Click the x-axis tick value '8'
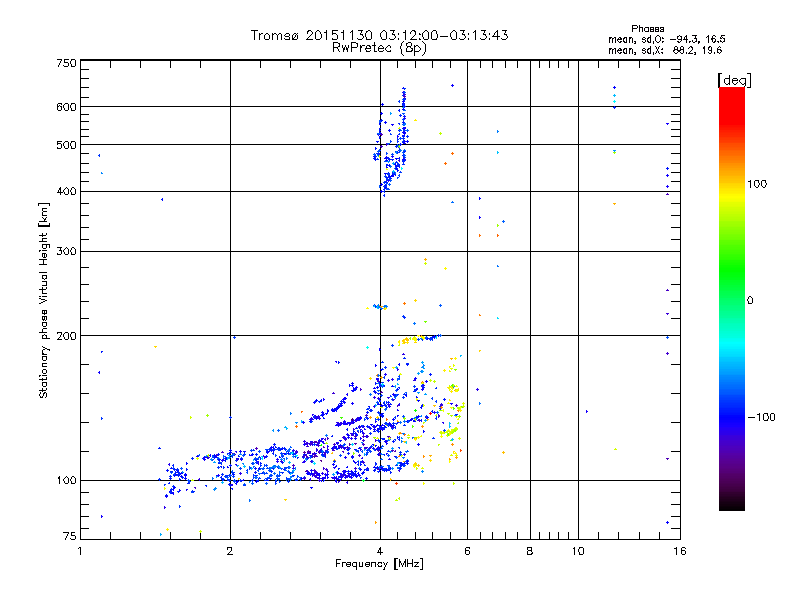This screenshot has width=800, height=600. (x=530, y=551)
